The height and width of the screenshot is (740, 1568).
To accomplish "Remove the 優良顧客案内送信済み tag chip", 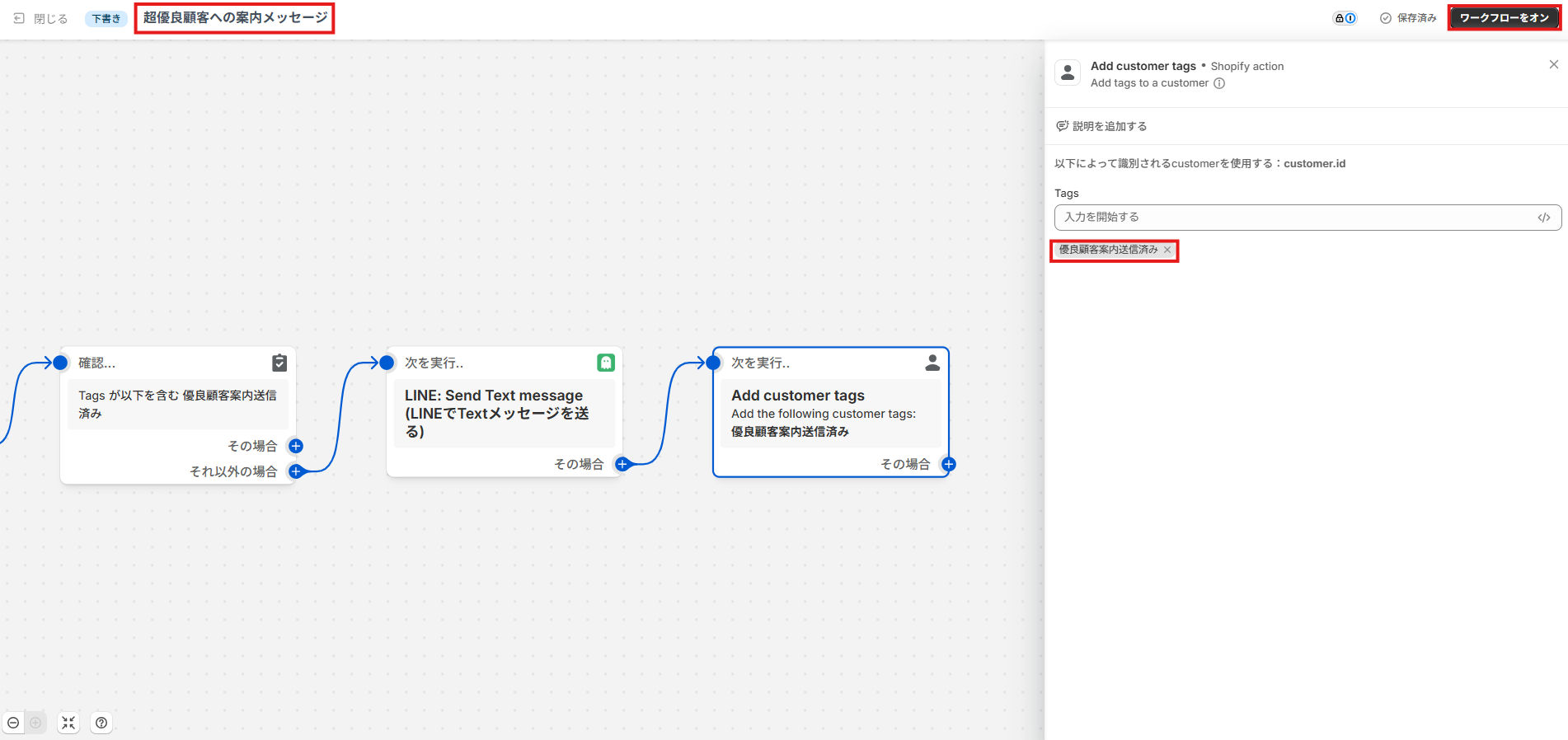I will point(1167,250).
